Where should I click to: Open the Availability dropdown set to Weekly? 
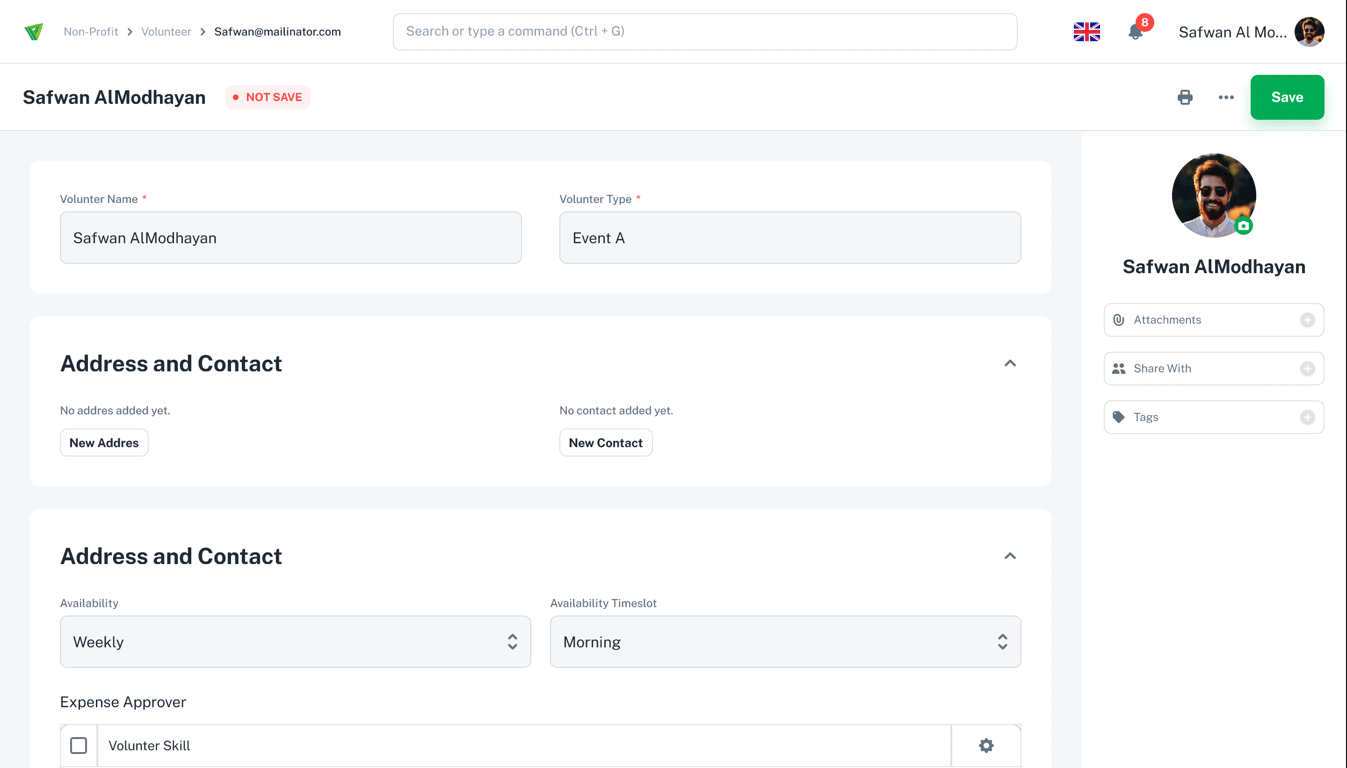(x=295, y=642)
